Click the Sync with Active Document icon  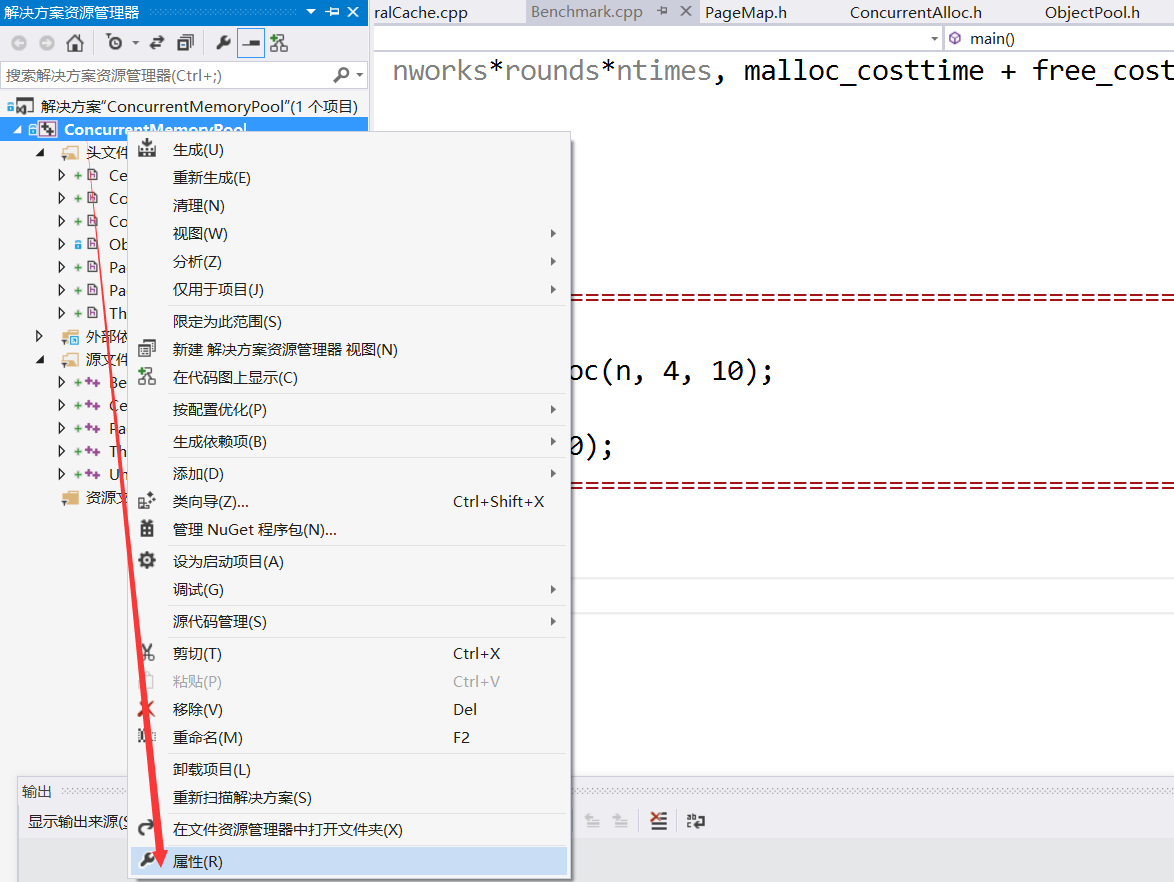157,43
